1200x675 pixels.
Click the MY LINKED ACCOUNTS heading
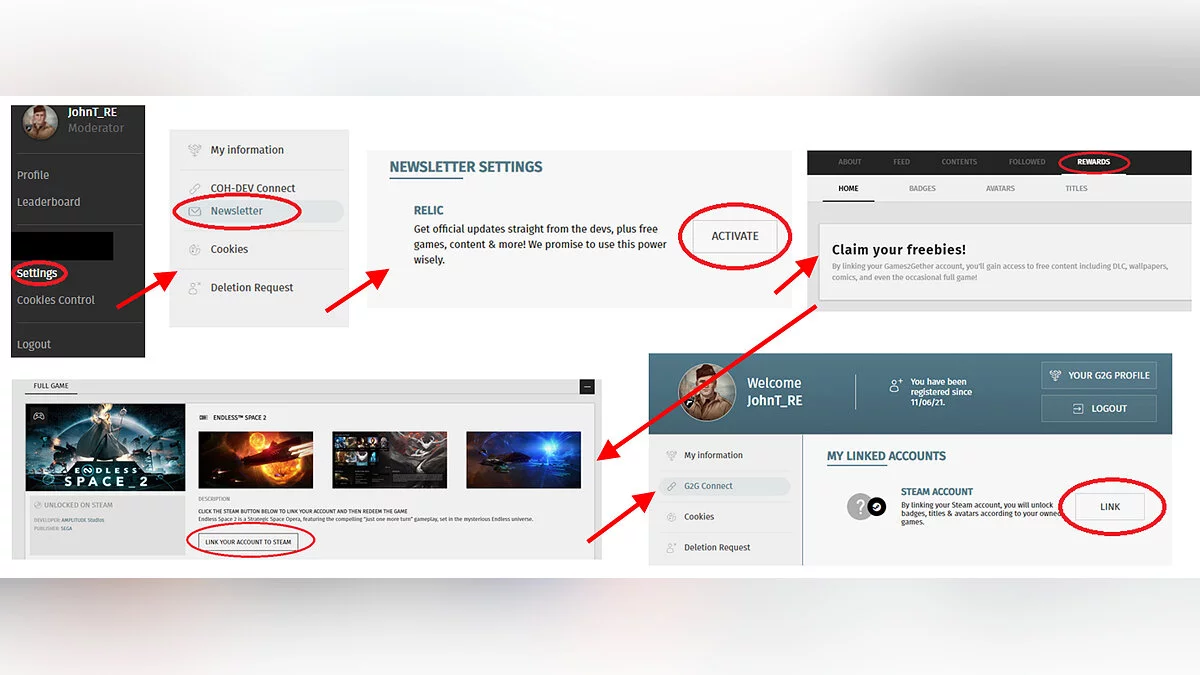click(x=886, y=456)
